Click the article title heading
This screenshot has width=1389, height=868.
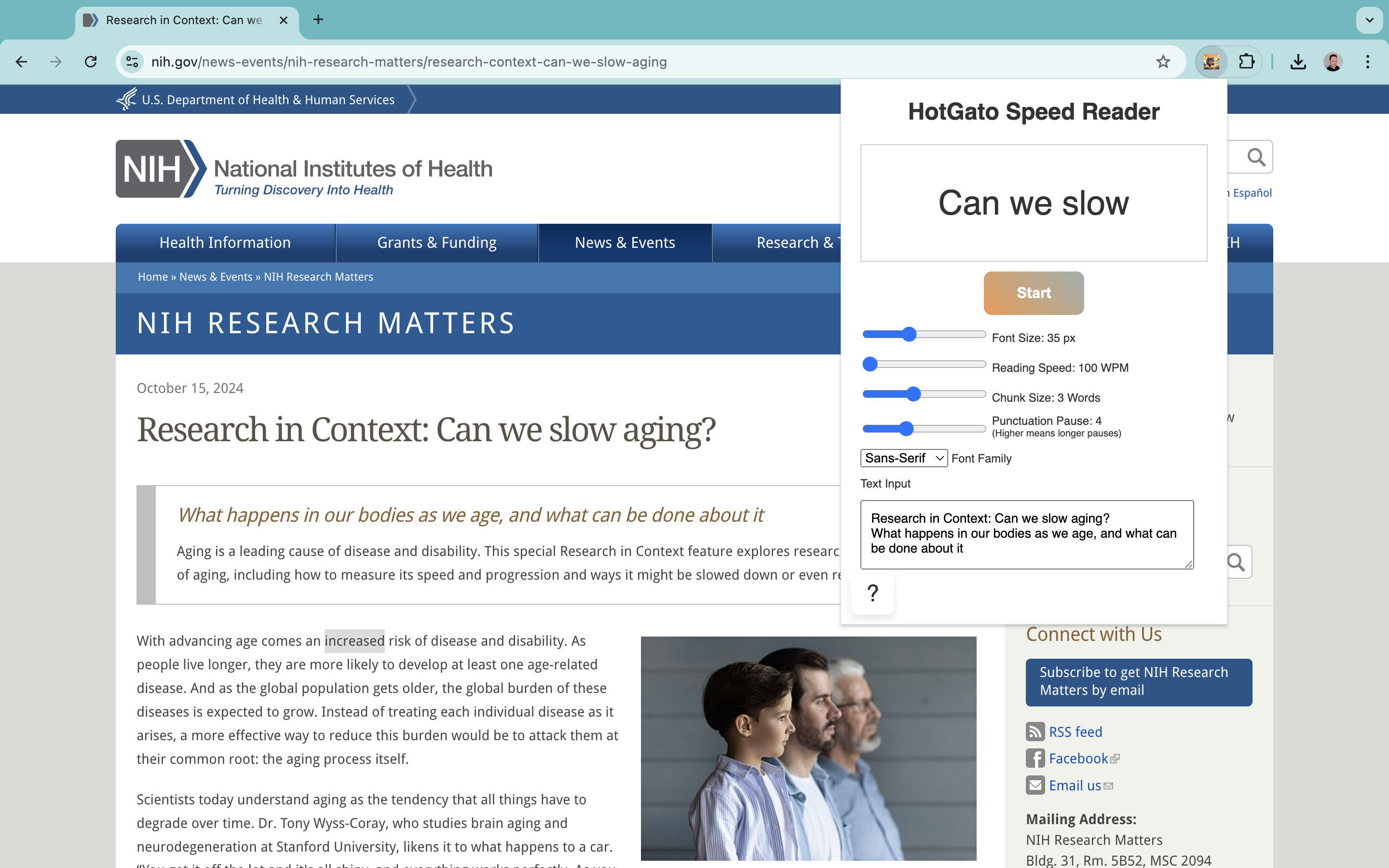click(426, 429)
